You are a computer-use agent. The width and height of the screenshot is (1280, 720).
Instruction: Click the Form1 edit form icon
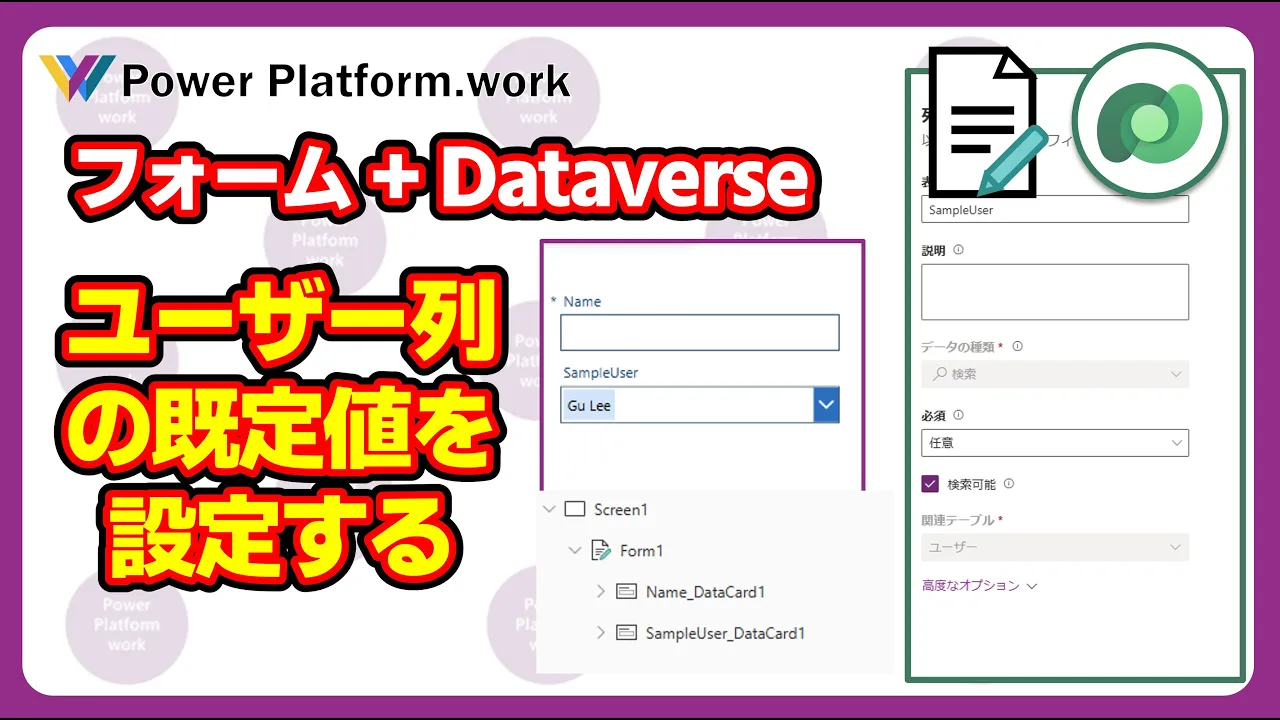(601, 550)
